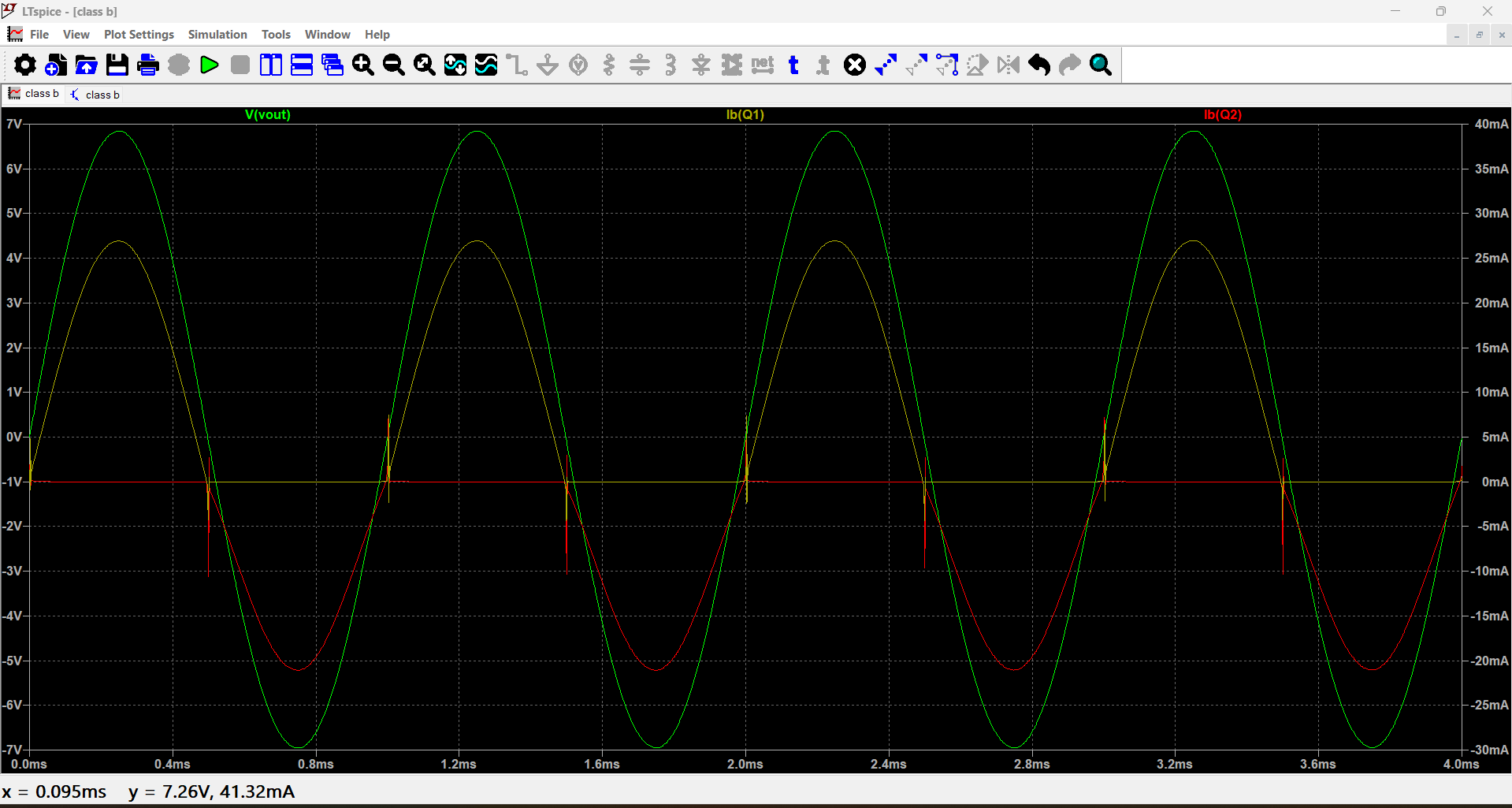Screen dimensions: 1512x808
Task: Click the black circle X delete tool
Action: (855, 65)
